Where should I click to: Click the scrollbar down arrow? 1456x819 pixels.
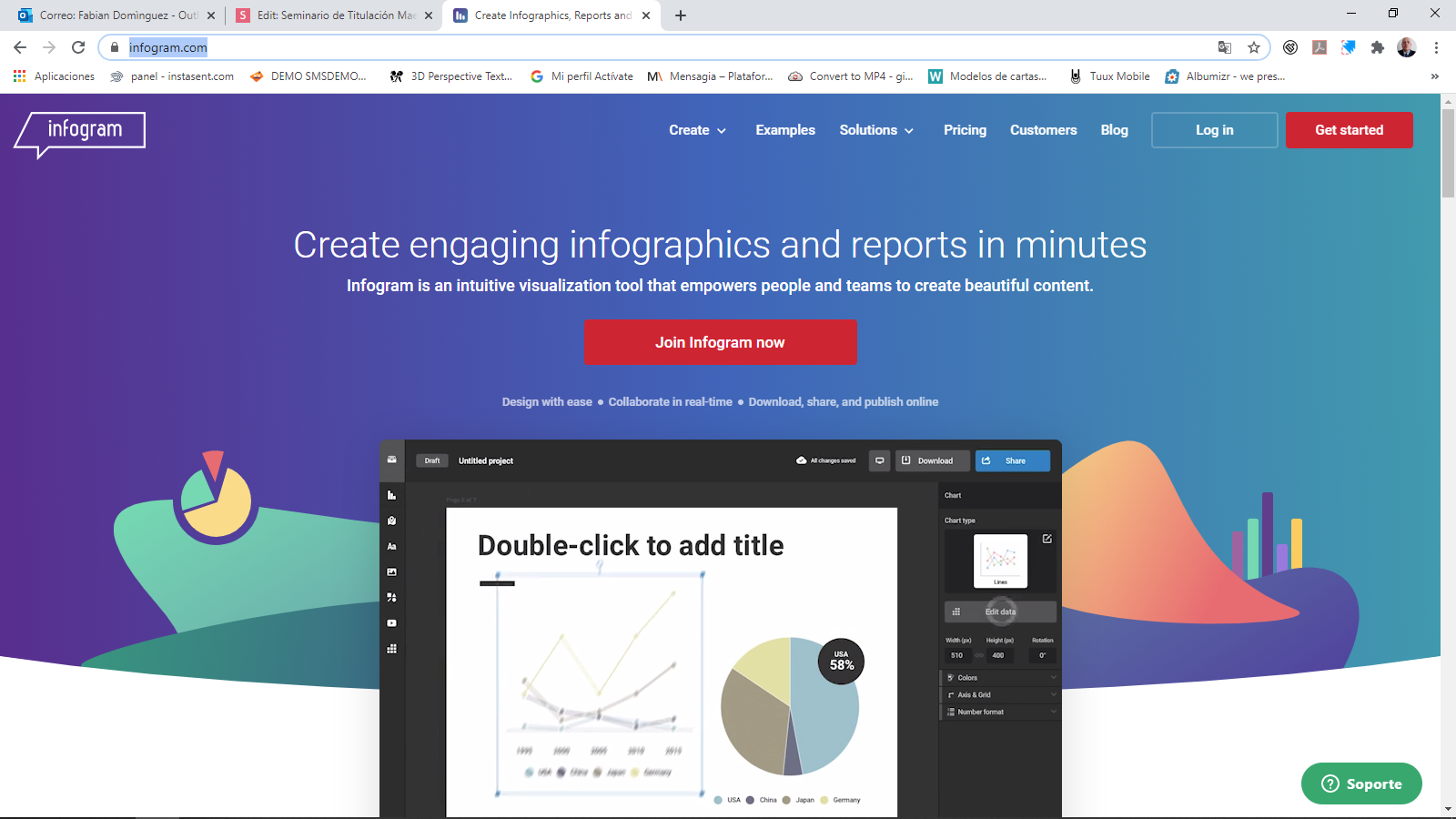[x=1448, y=809]
